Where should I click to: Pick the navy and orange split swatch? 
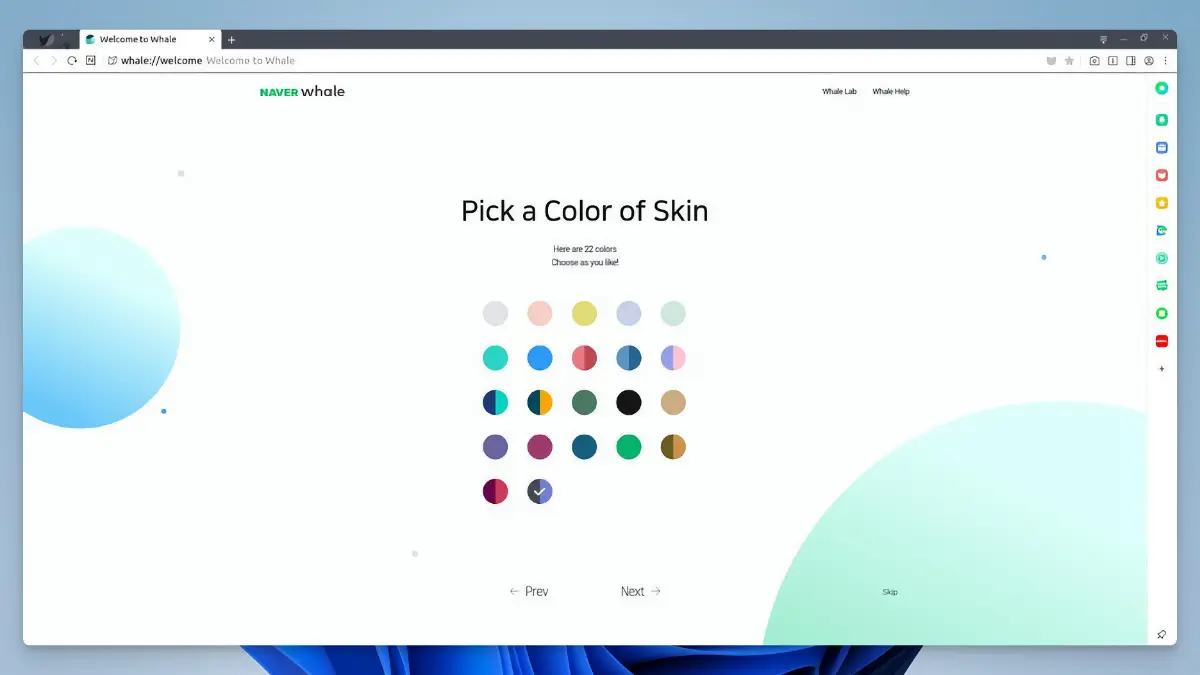coord(540,402)
